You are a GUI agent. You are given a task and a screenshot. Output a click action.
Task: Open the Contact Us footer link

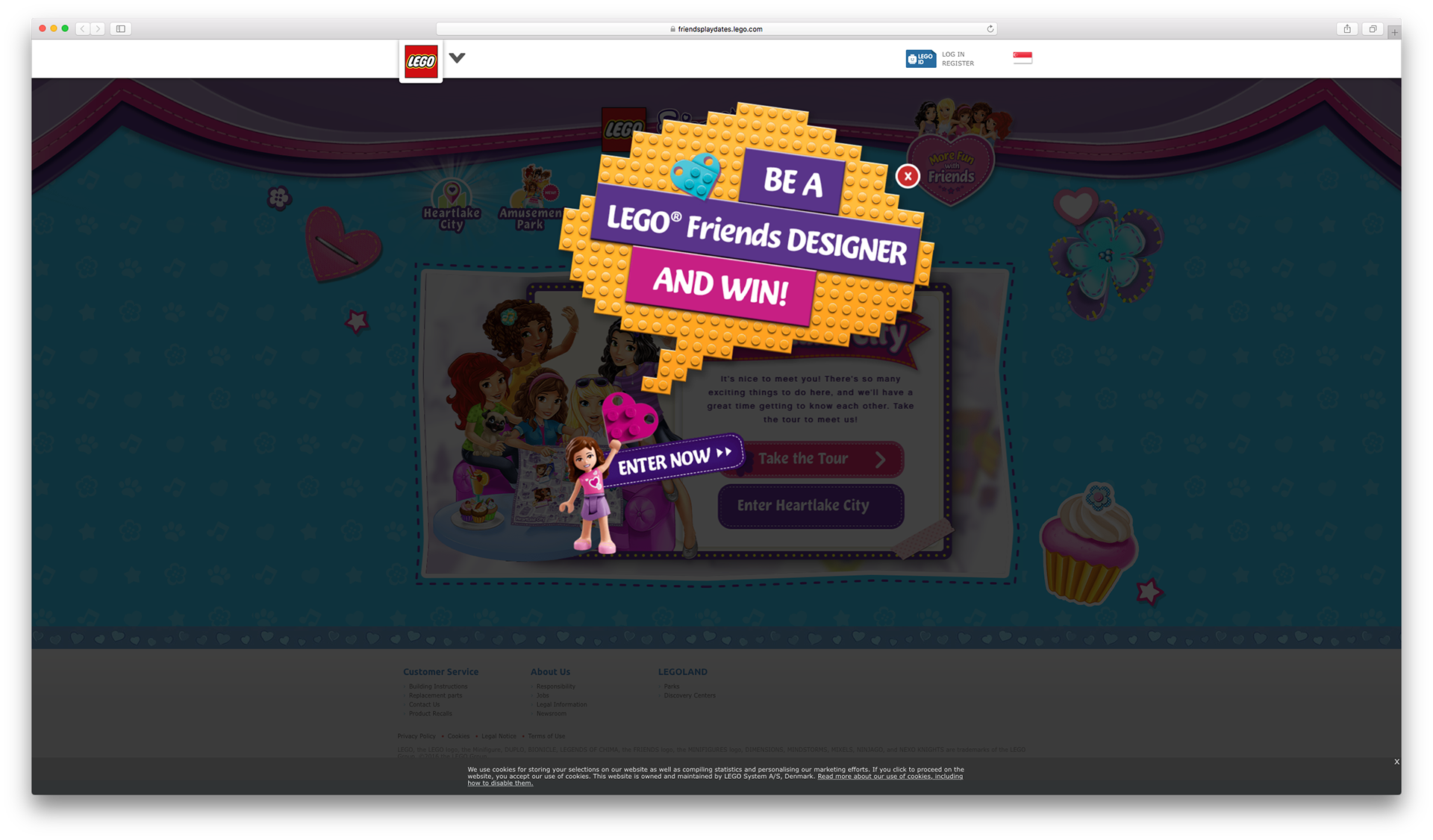coord(424,704)
